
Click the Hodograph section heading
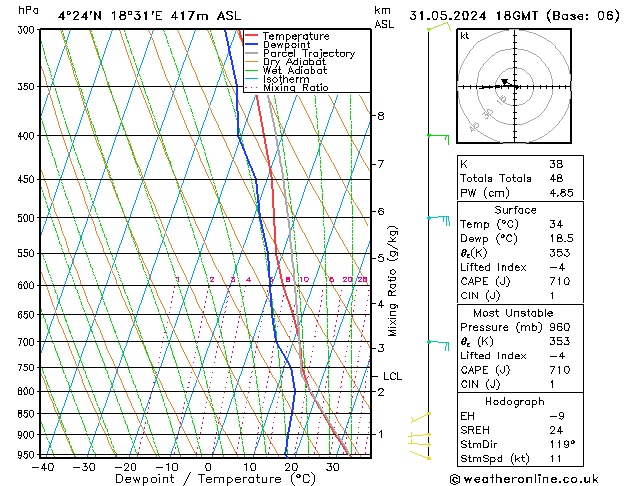pyautogui.click(x=515, y=402)
